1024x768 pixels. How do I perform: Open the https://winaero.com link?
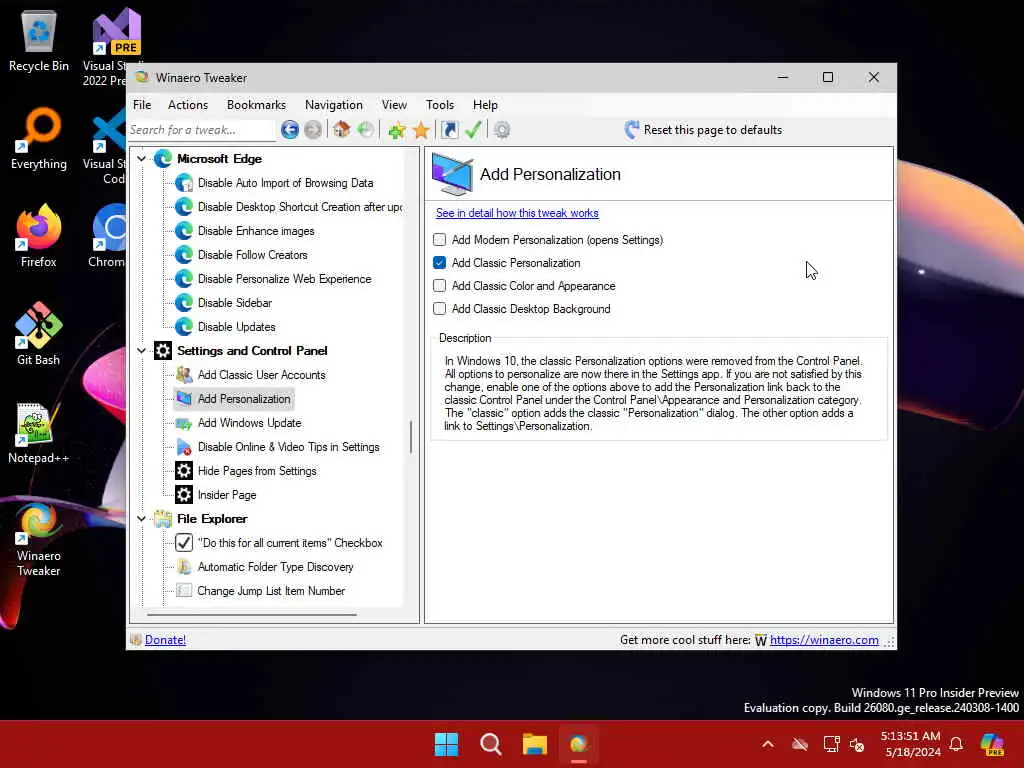click(x=824, y=640)
